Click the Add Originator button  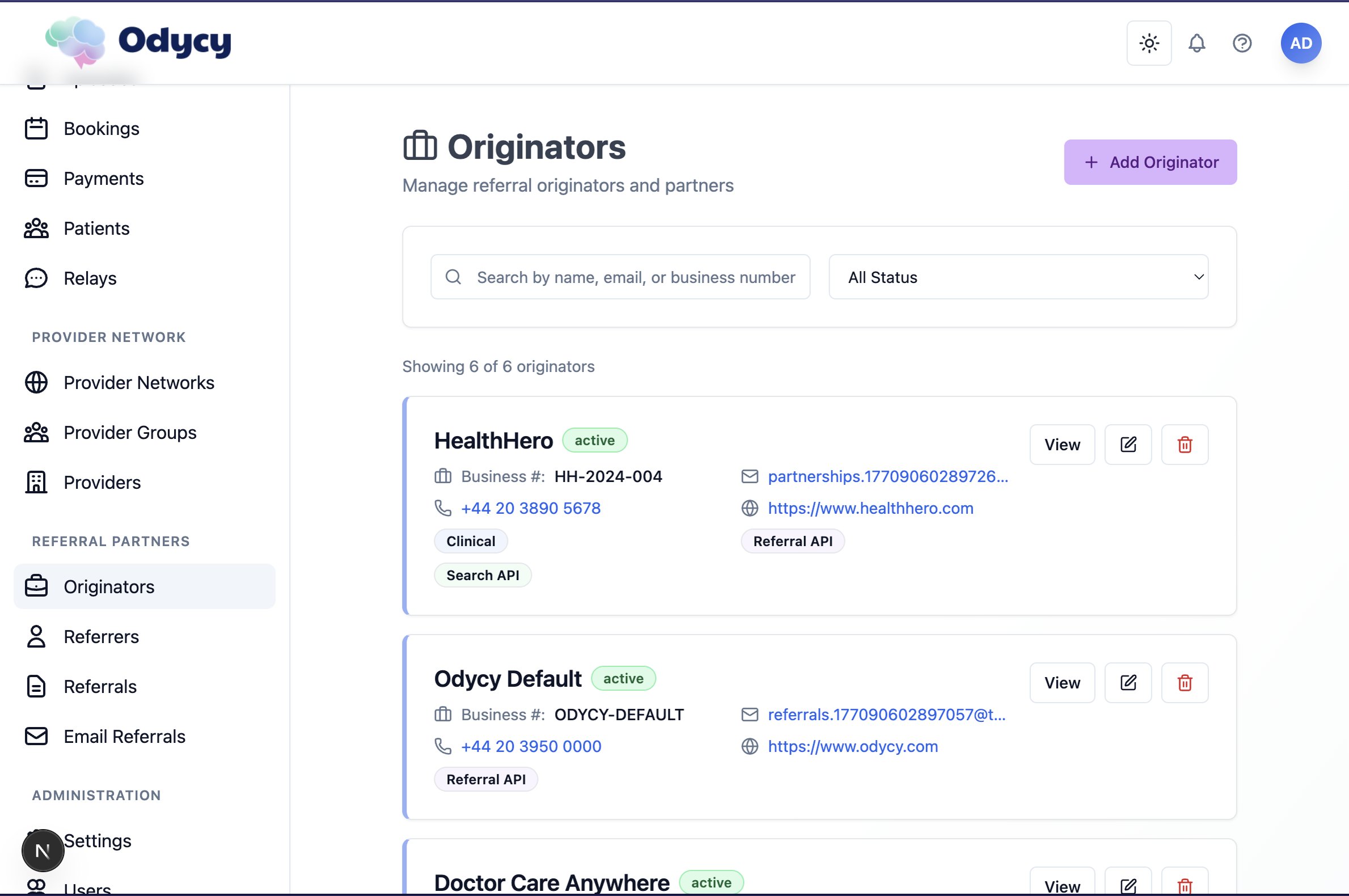pyautogui.click(x=1149, y=162)
